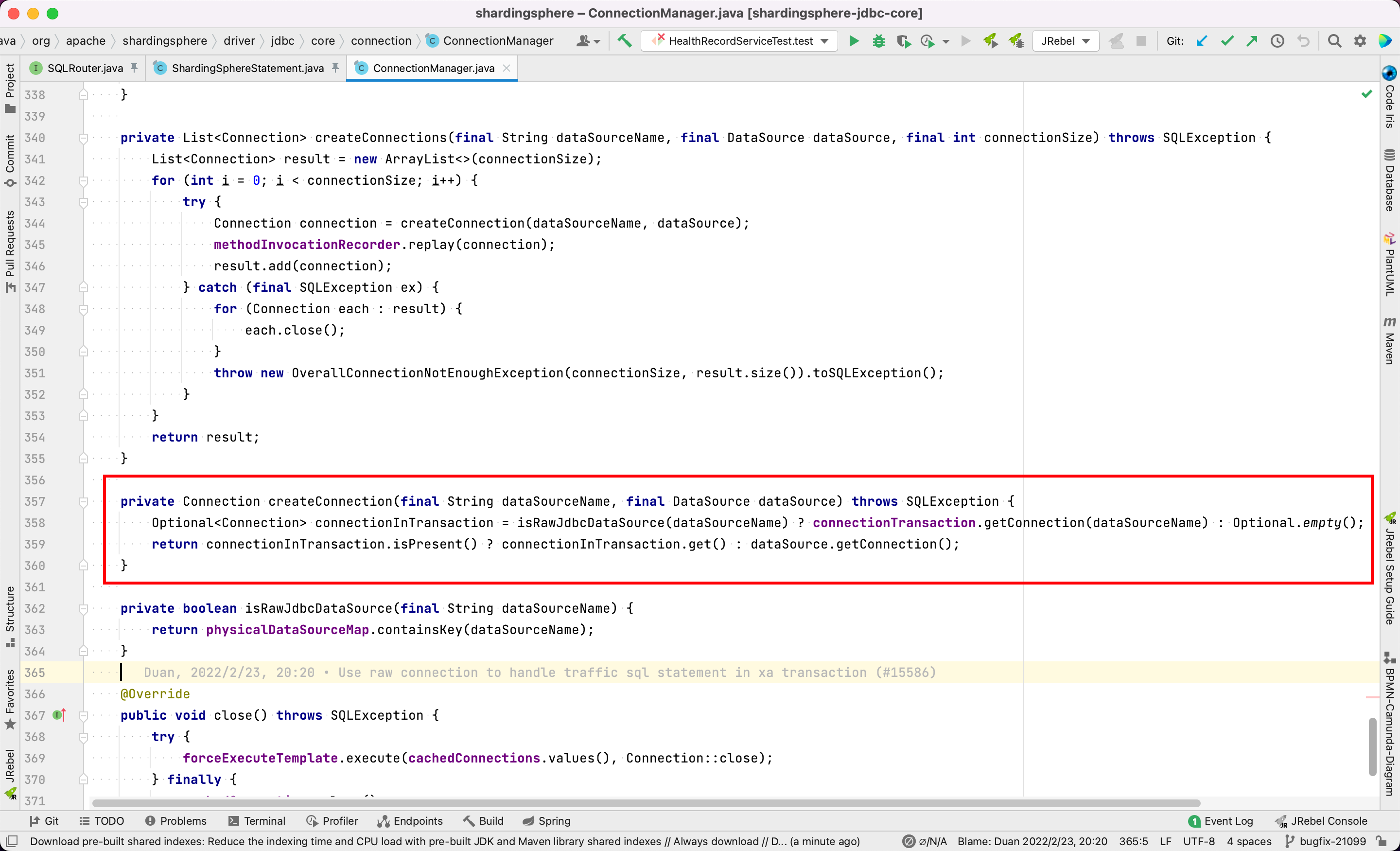Open IDE settings gear icon
1400x851 pixels.
pyautogui.click(x=1360, y=41)
